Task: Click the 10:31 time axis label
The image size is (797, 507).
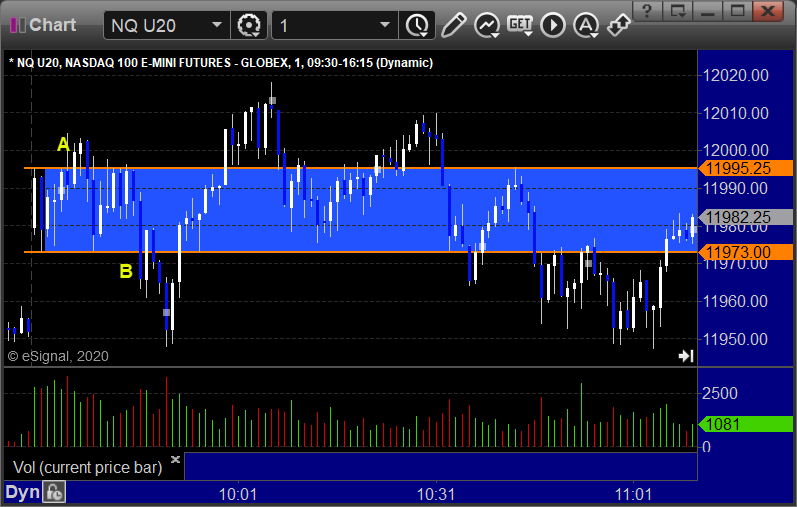Action: pyautogui.click(x=436, y=494)
